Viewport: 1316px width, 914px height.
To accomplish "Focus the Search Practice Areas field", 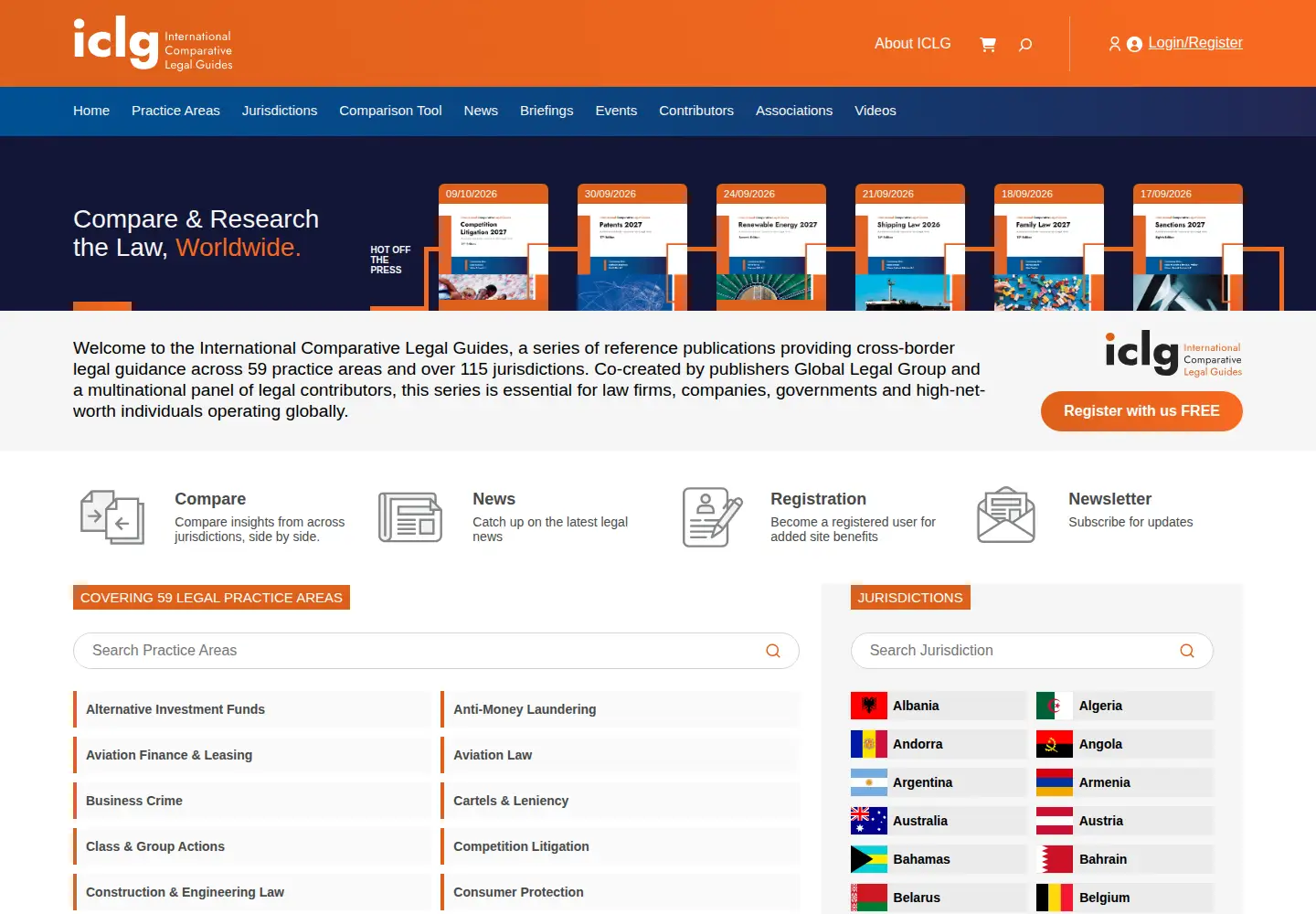I will click(x=436, y=651).
